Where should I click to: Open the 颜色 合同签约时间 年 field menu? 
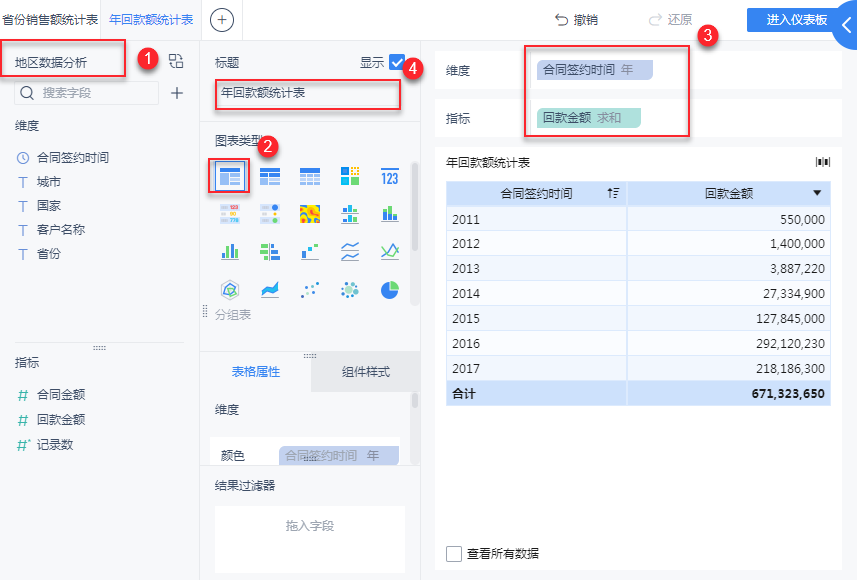pyautogui.click(x=339, y=455)
